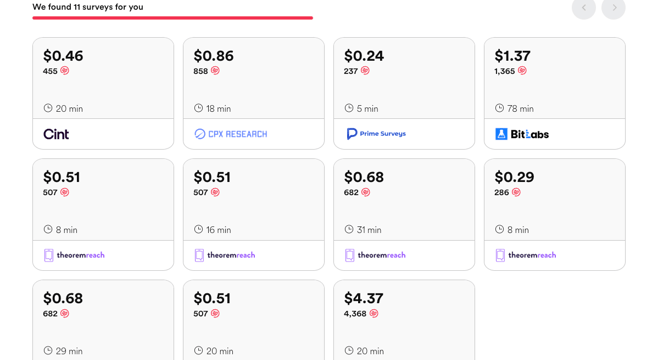The image size is (669, 360).
Task: Click the '286' points value
Action: click(x=502, y=192)
